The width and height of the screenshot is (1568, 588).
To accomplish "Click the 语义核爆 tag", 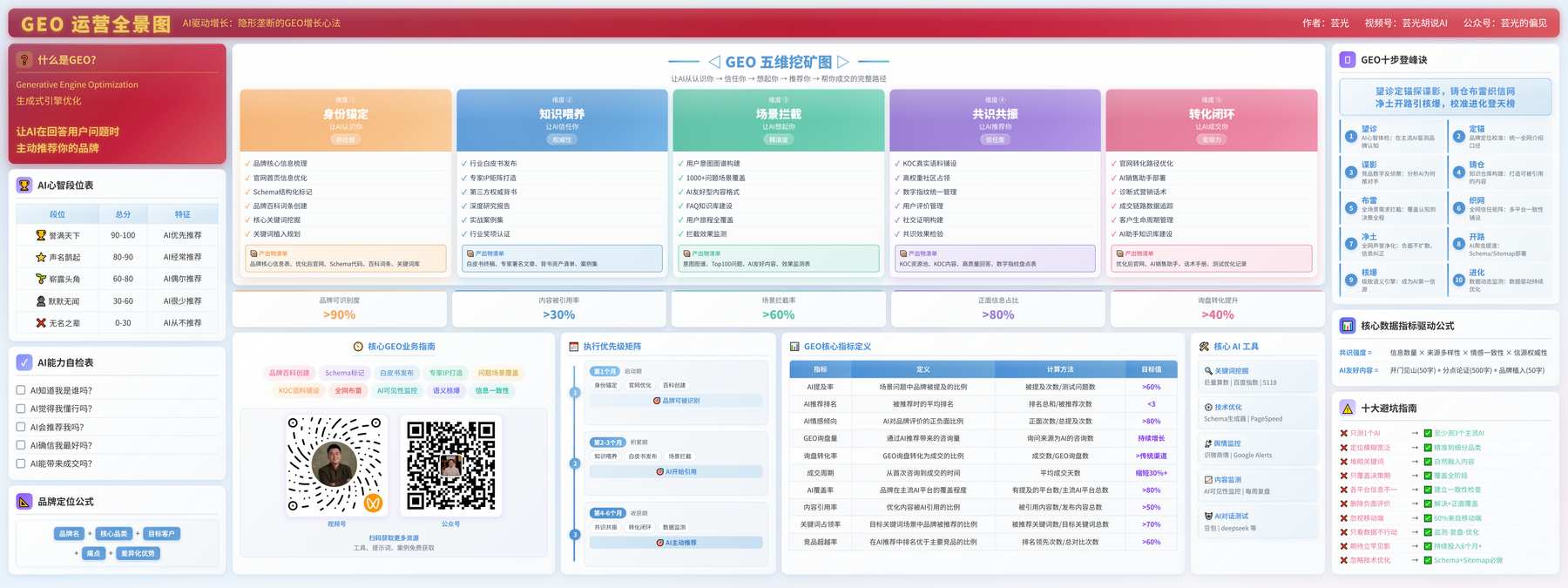I will pyautogui.click(x=447, y=391).
